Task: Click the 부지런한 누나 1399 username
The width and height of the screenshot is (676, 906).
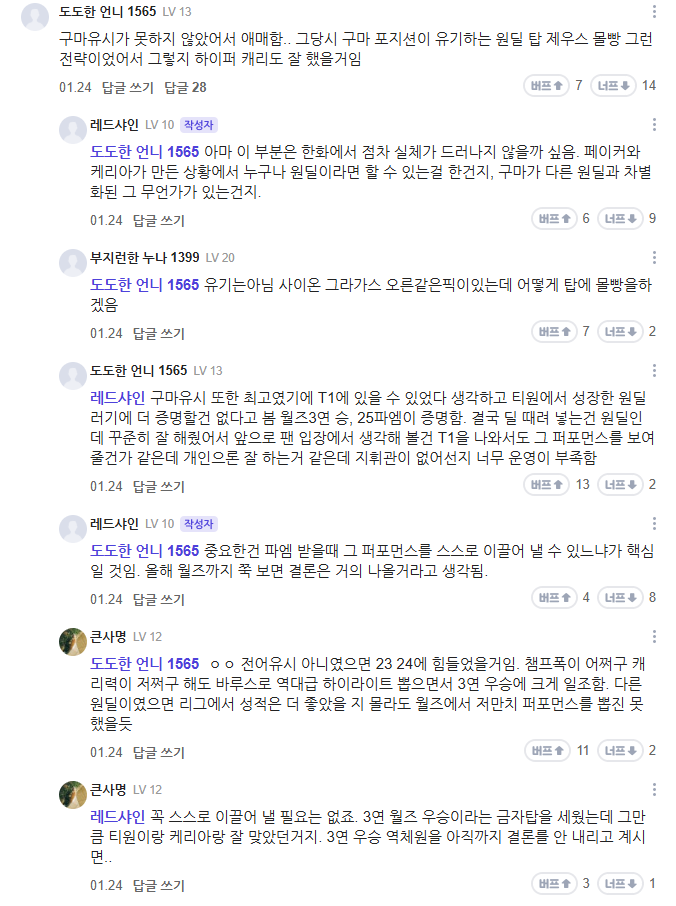Action: coord(144,257)
